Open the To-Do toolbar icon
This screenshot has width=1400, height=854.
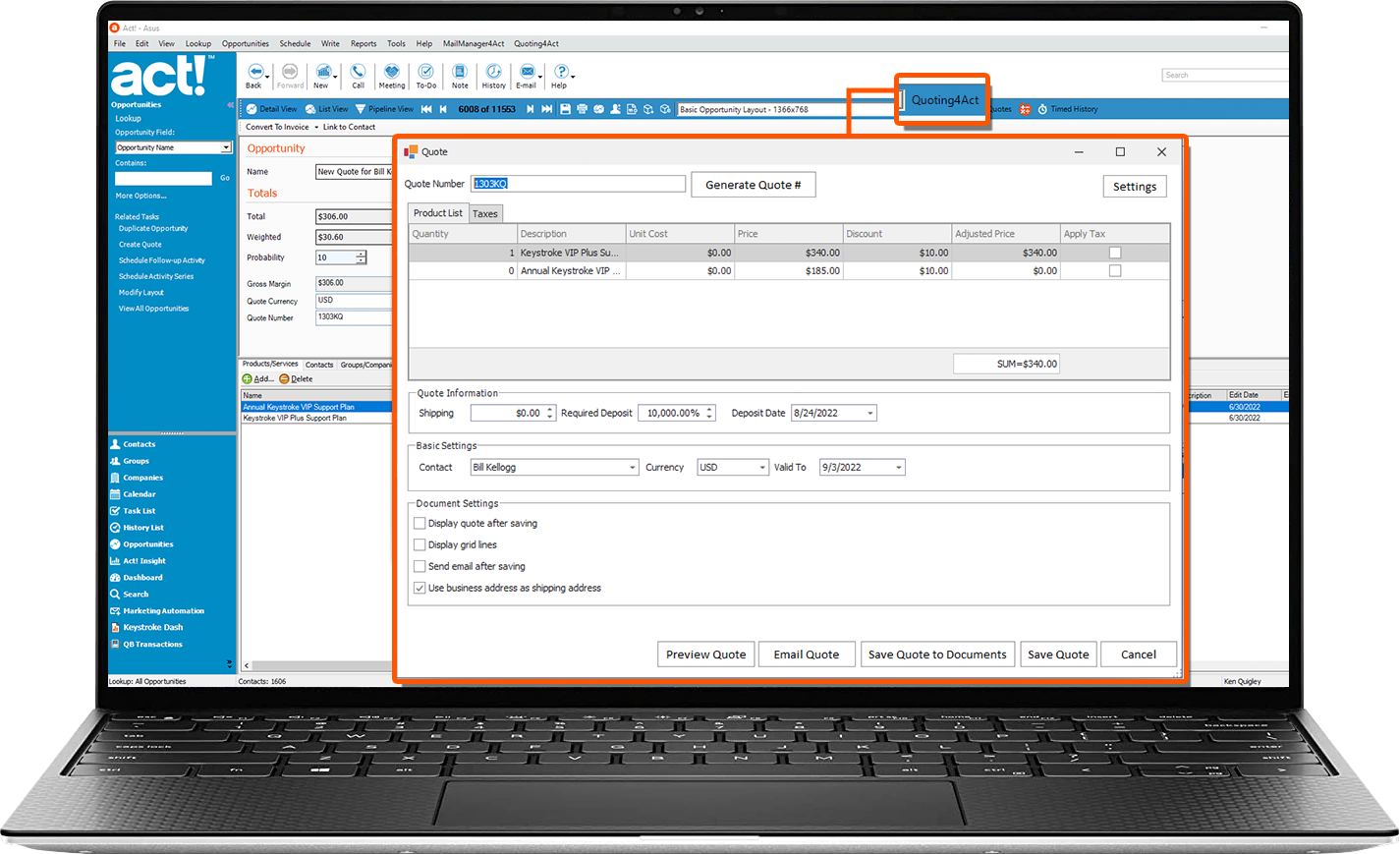[x=425, y=72]
